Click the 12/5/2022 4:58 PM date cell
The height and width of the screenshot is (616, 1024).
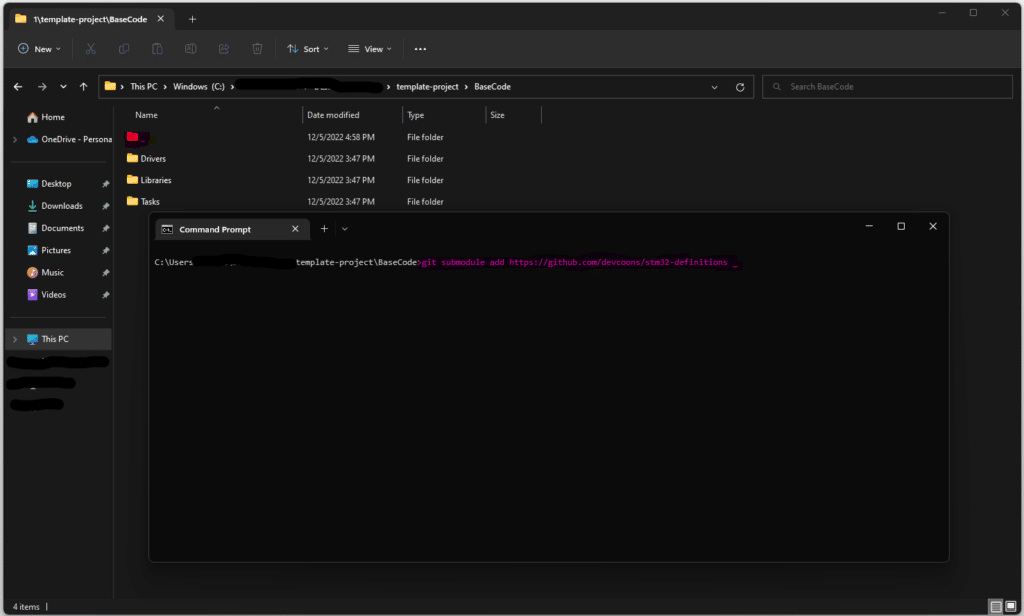click(341, 137)
